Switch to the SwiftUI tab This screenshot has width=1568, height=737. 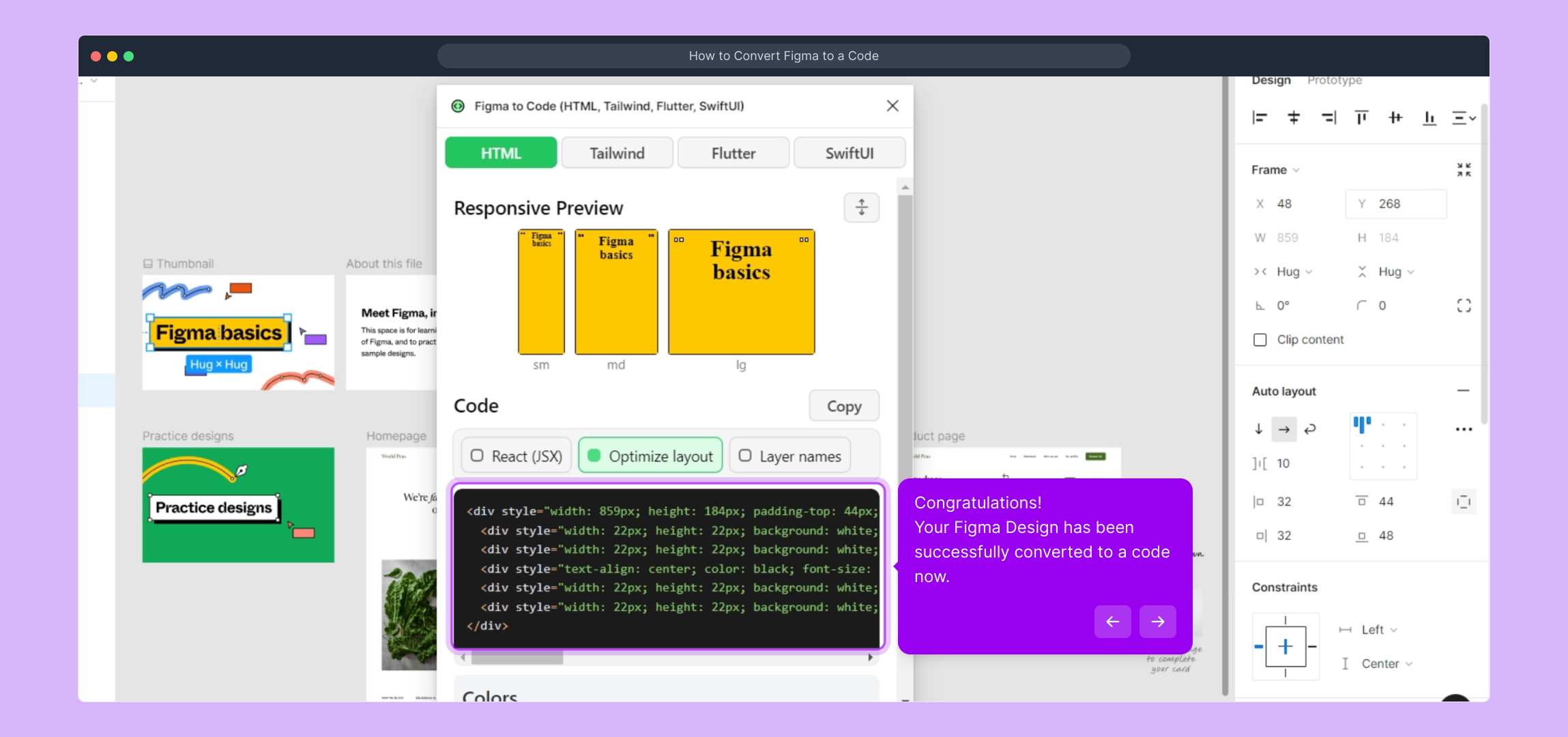click(850, 153)
